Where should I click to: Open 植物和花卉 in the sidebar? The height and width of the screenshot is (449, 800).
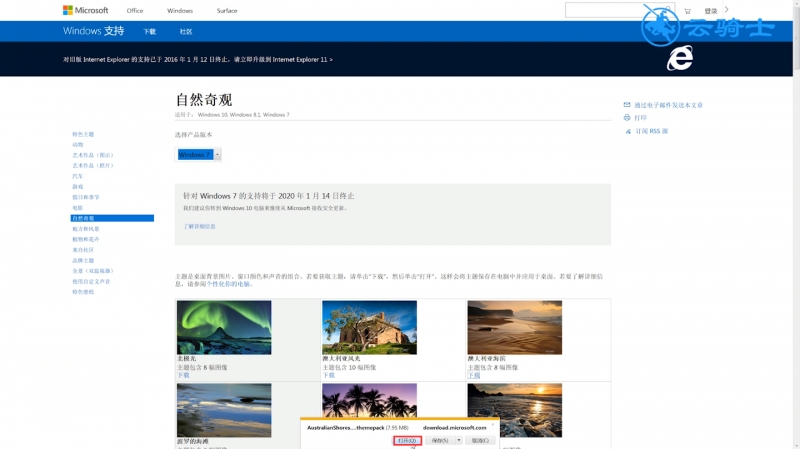(x=86, y=239)
